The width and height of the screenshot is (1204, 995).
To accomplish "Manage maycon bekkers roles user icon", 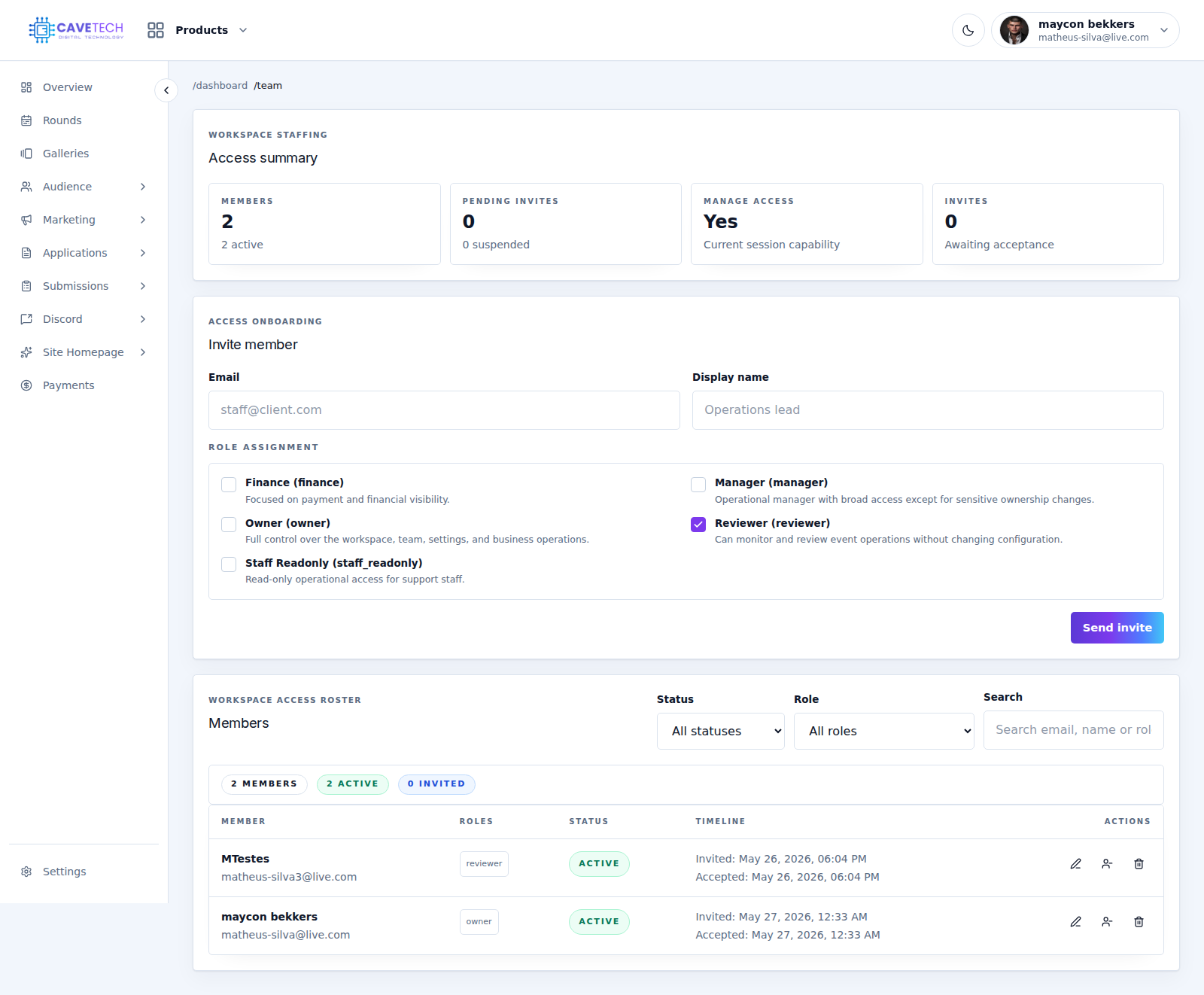I will tap(1107, 922).
